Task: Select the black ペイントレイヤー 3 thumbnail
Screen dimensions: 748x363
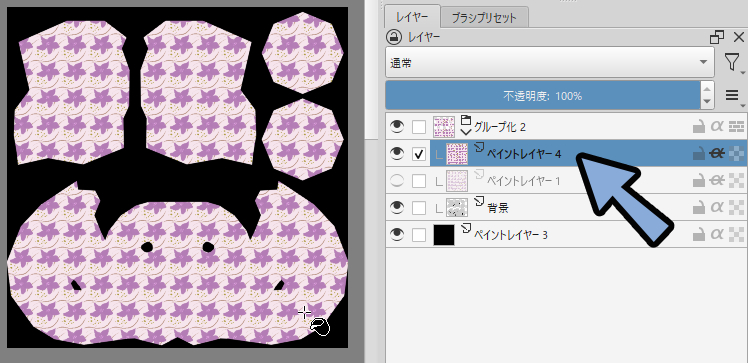Action: pos(444,235)
